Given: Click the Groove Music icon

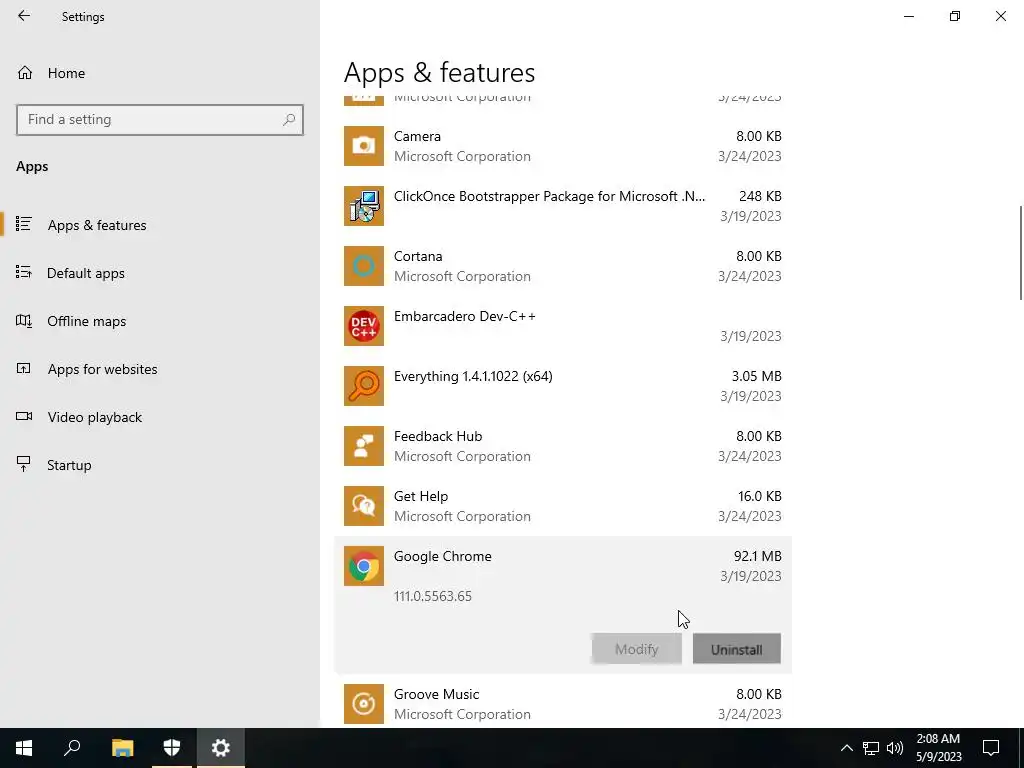Looking at the screenshot, I should [x=364, y=704].
